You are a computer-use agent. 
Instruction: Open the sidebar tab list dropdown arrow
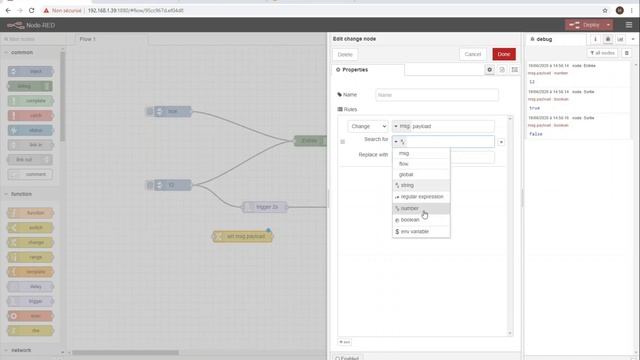click(x=633, y=39)
